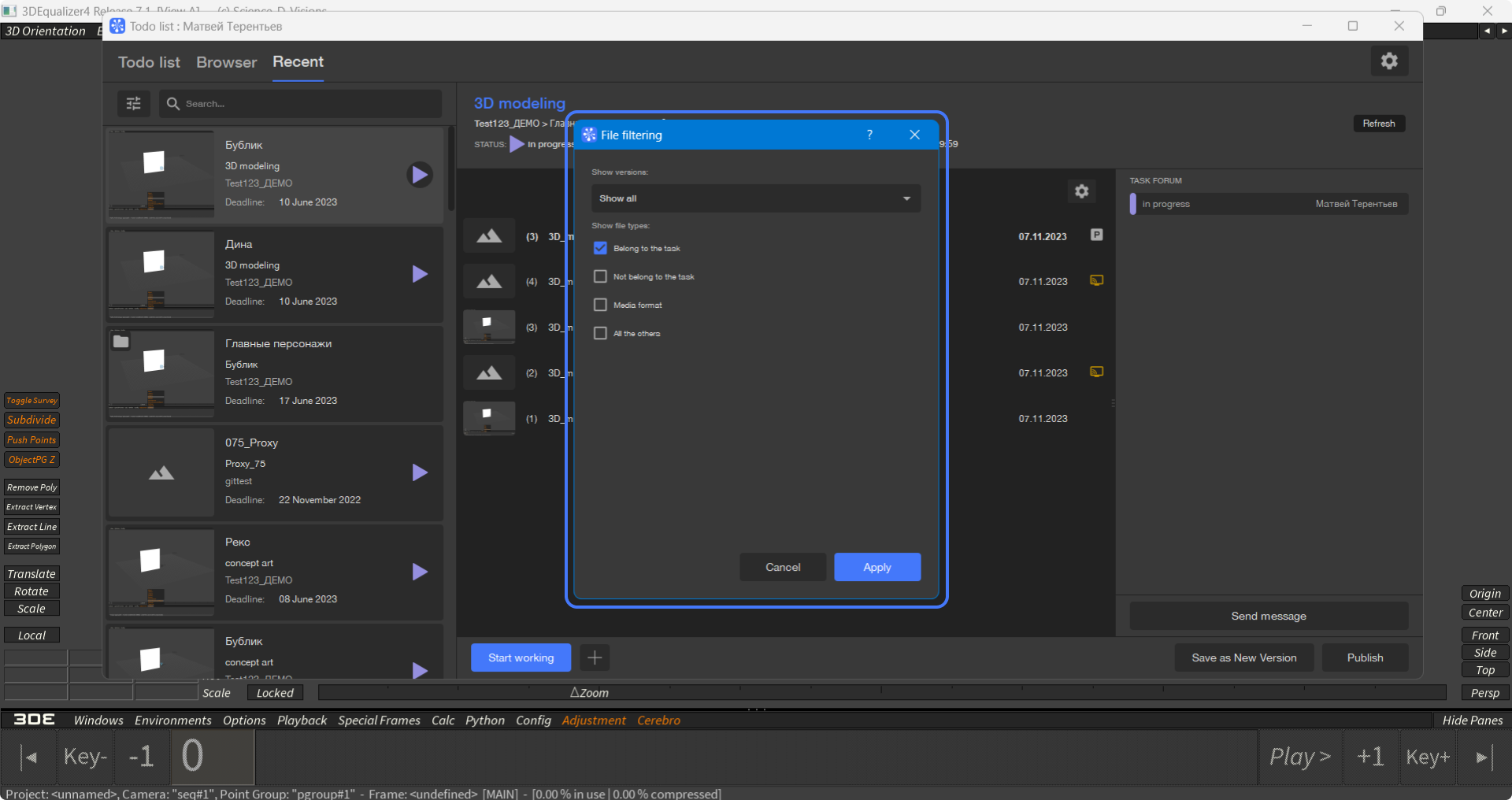1512x800 pixels.
Task: Cancel the File filtering dialog
Action: tap(783, 567)
